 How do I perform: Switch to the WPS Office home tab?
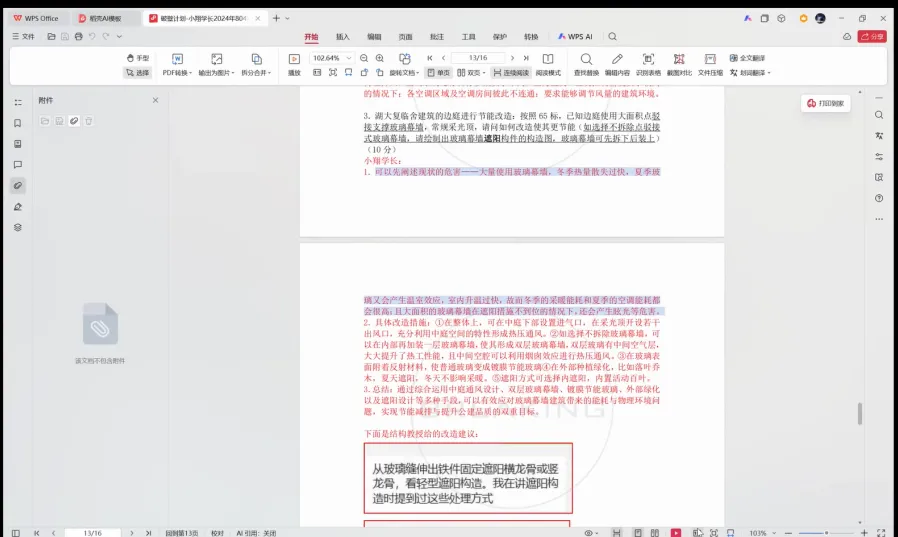coord(37,18)
